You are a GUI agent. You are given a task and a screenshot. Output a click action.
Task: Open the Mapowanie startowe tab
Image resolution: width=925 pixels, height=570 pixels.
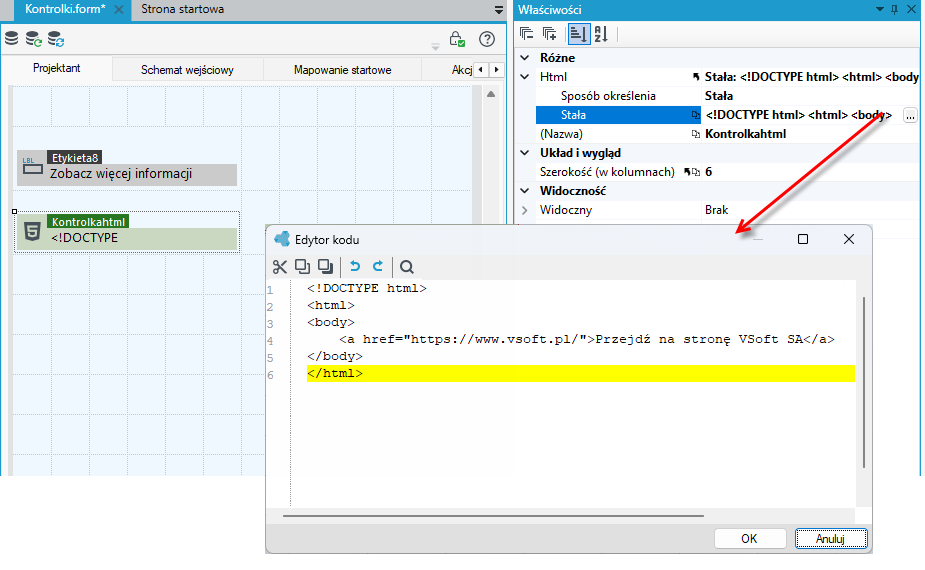342,70
